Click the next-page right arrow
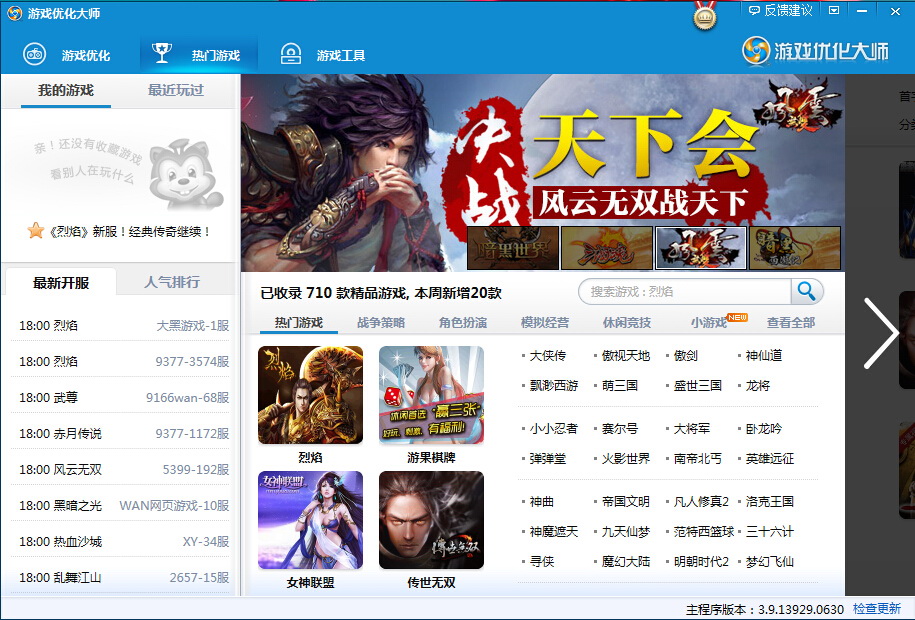Image resolution: width=915 pixels, height=620 pixels. [x=880, y=333]
